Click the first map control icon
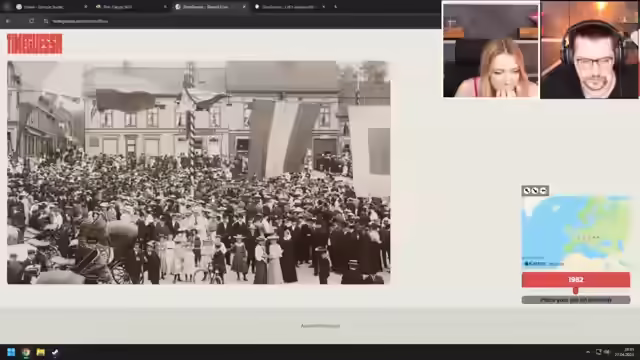640x360 pixels. click(527, 191)
